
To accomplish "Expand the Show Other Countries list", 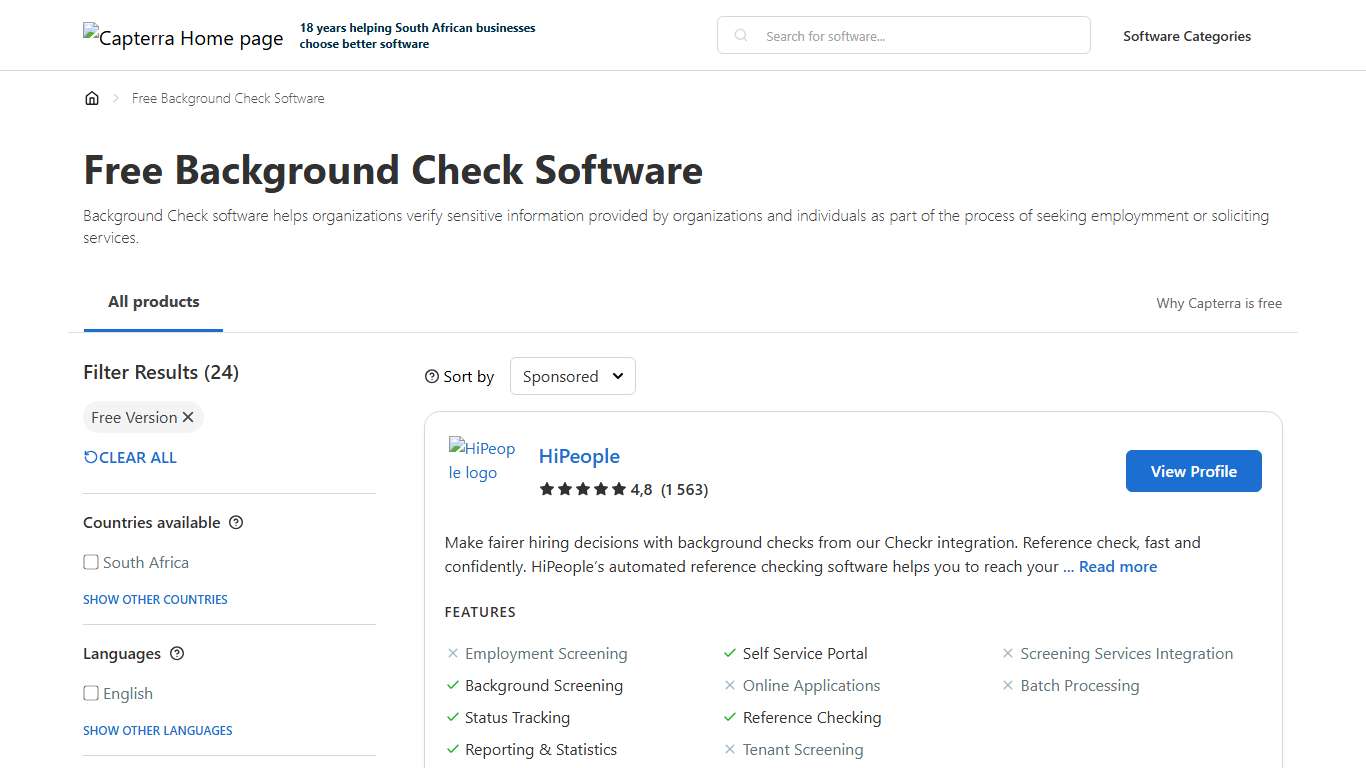I will click(155, 599).
